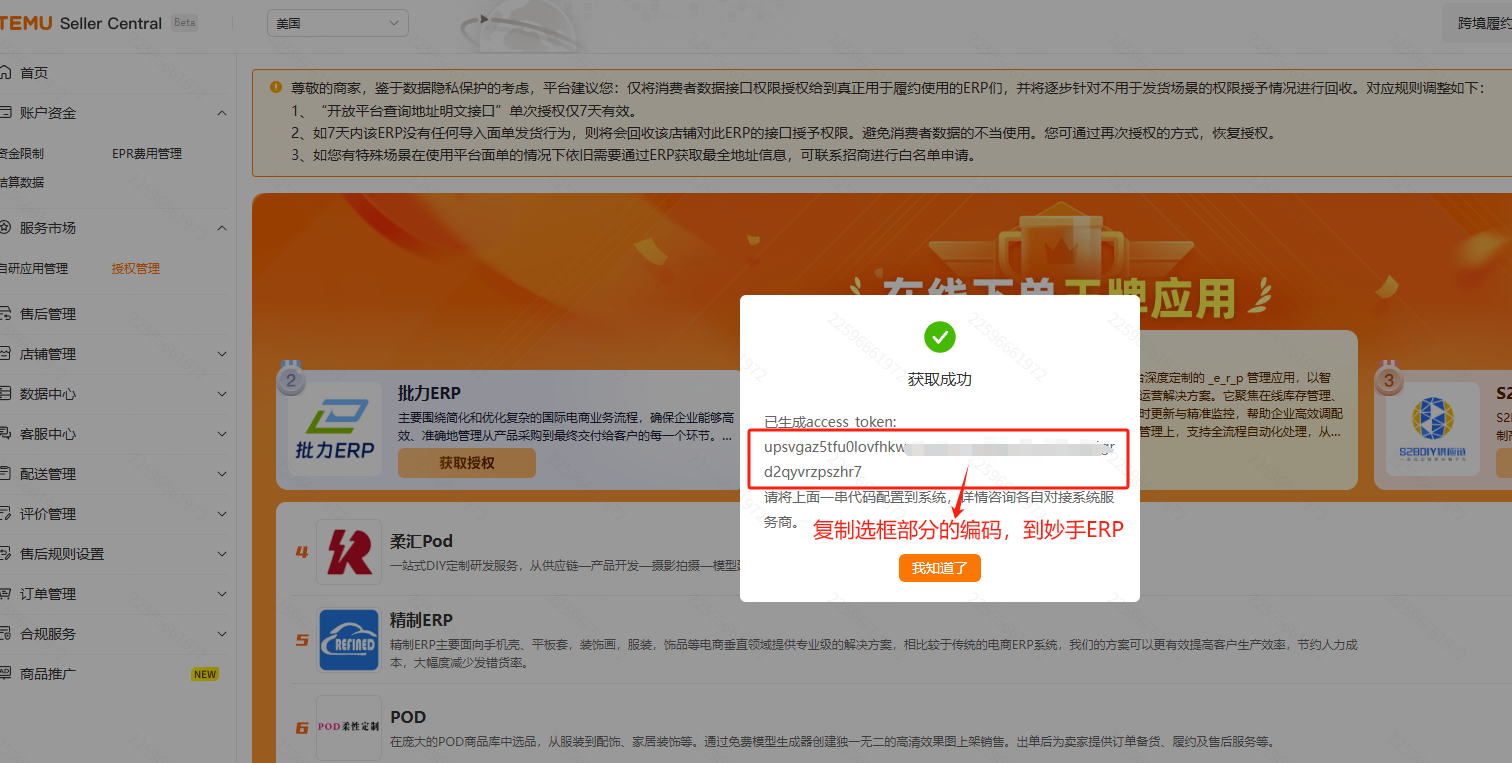Open 结算数据 submenu item
1512x763 pixels.
(21, 182)
